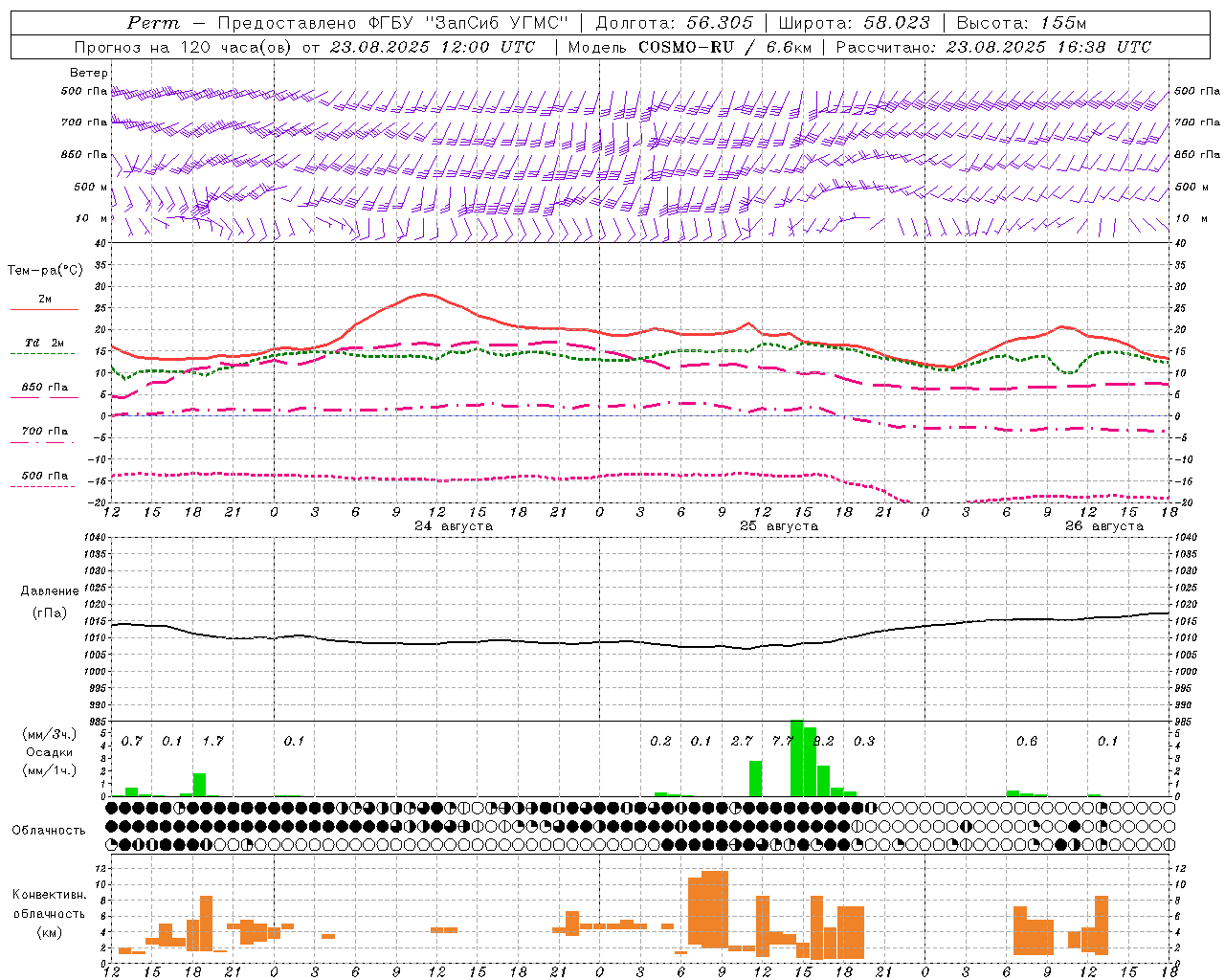Click red solid line sample under "2м" legend
This screenshot has width=1225, height=980.
[x=44, y=310]
